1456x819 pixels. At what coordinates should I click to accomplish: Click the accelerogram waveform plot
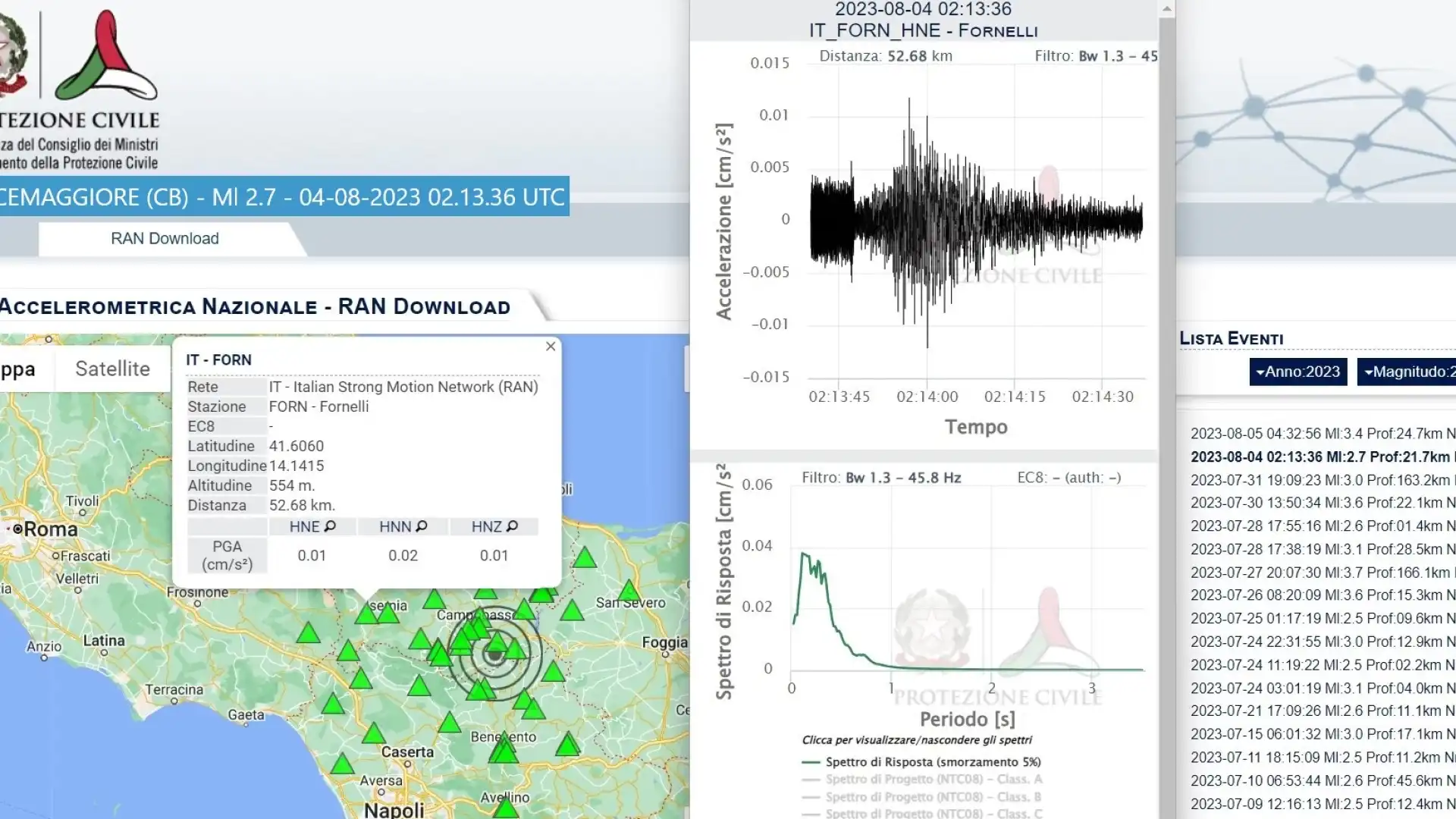point(976,221)
